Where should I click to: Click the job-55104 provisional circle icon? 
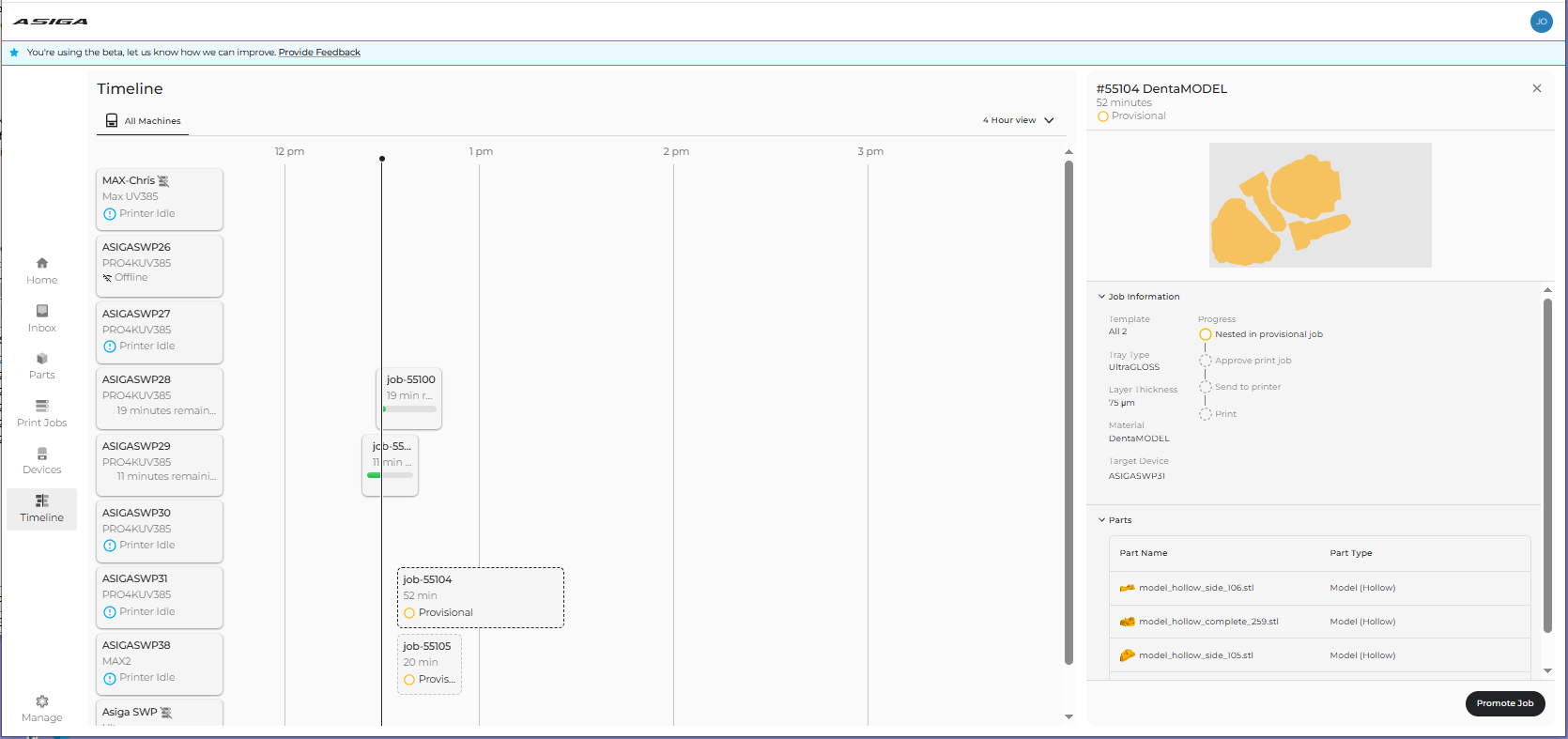pos(409,613)
